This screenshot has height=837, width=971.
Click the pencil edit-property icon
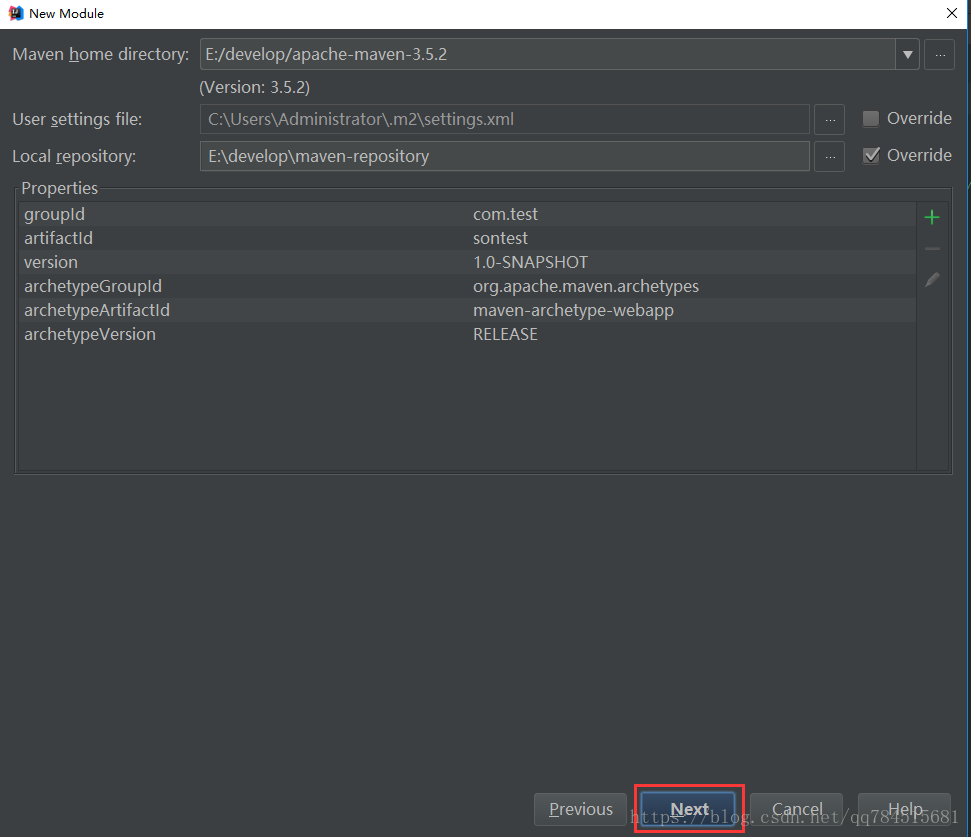tap(932, 280)
